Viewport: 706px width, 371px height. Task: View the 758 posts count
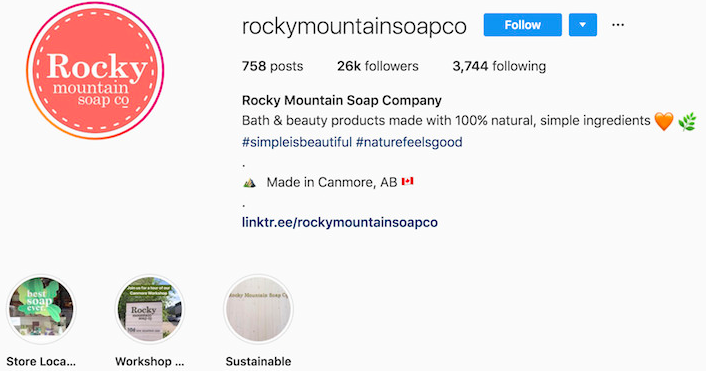272,66
